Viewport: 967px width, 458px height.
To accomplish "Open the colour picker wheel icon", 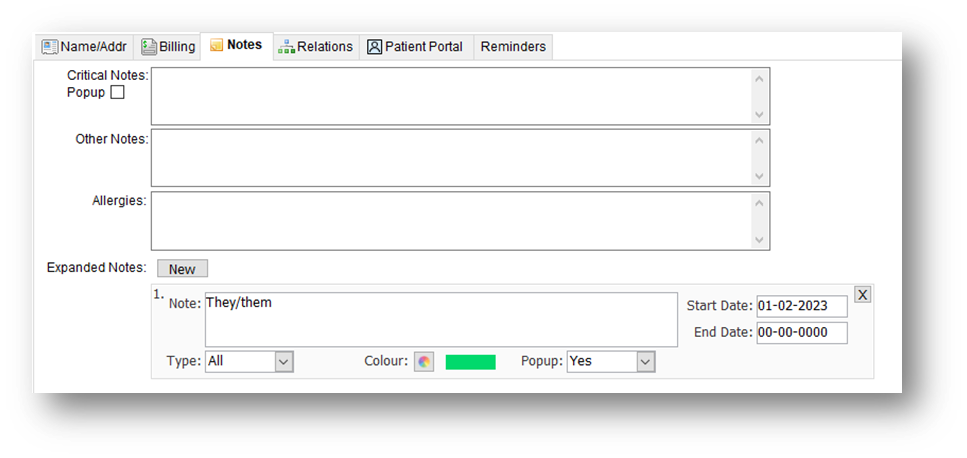I will tap(424, 362).
